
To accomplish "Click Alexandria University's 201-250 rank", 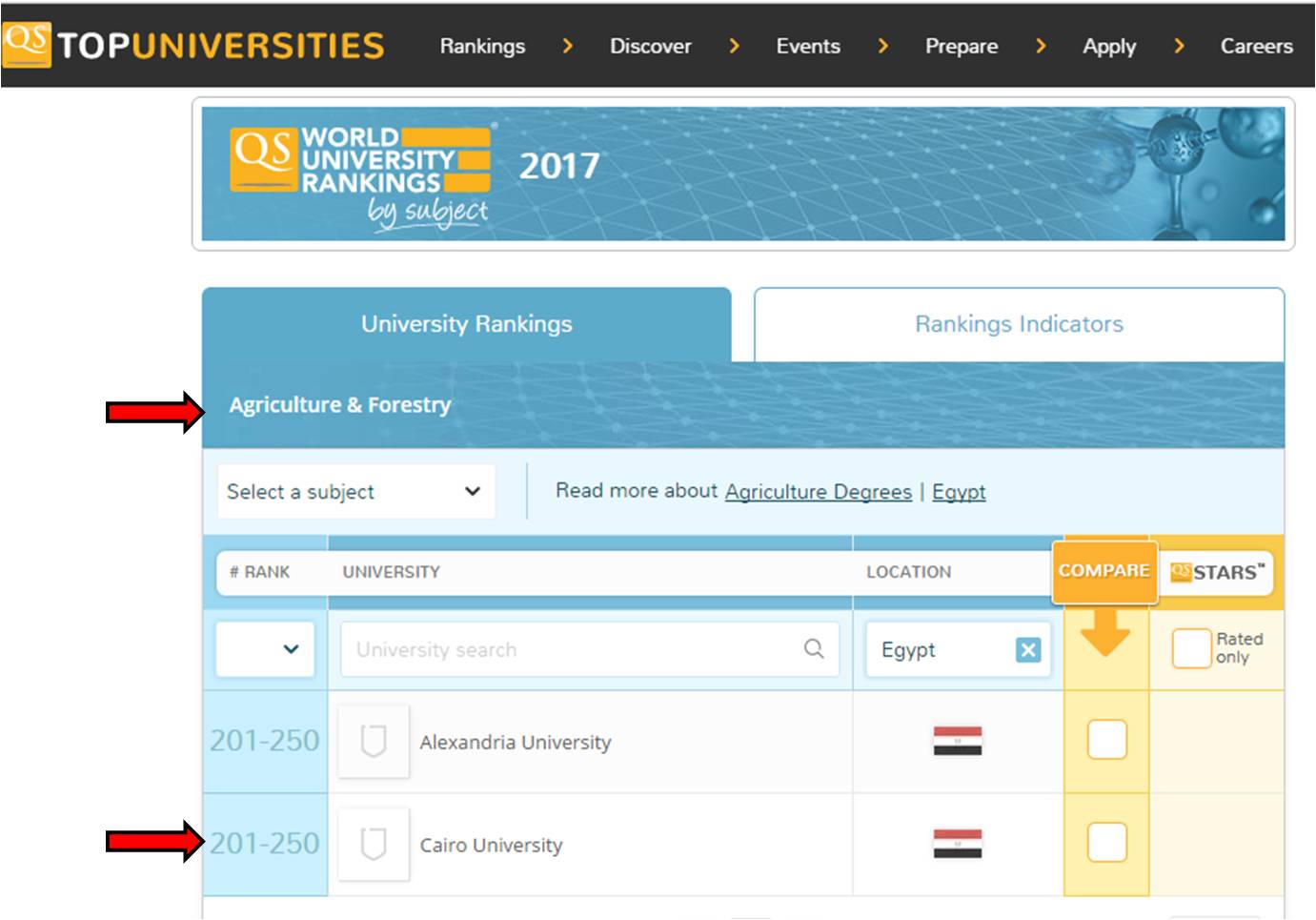I will pos(265,741).
